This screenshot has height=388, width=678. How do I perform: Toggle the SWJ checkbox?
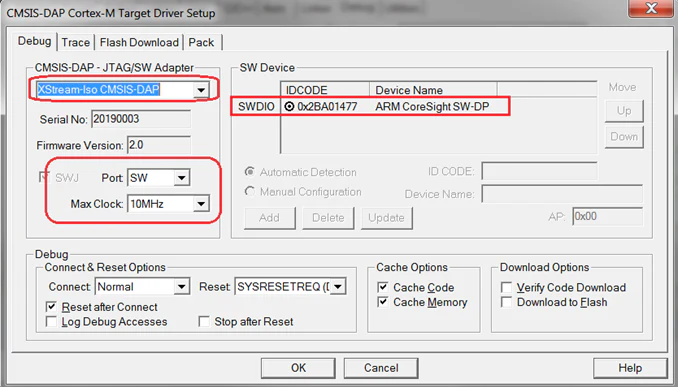45,177
